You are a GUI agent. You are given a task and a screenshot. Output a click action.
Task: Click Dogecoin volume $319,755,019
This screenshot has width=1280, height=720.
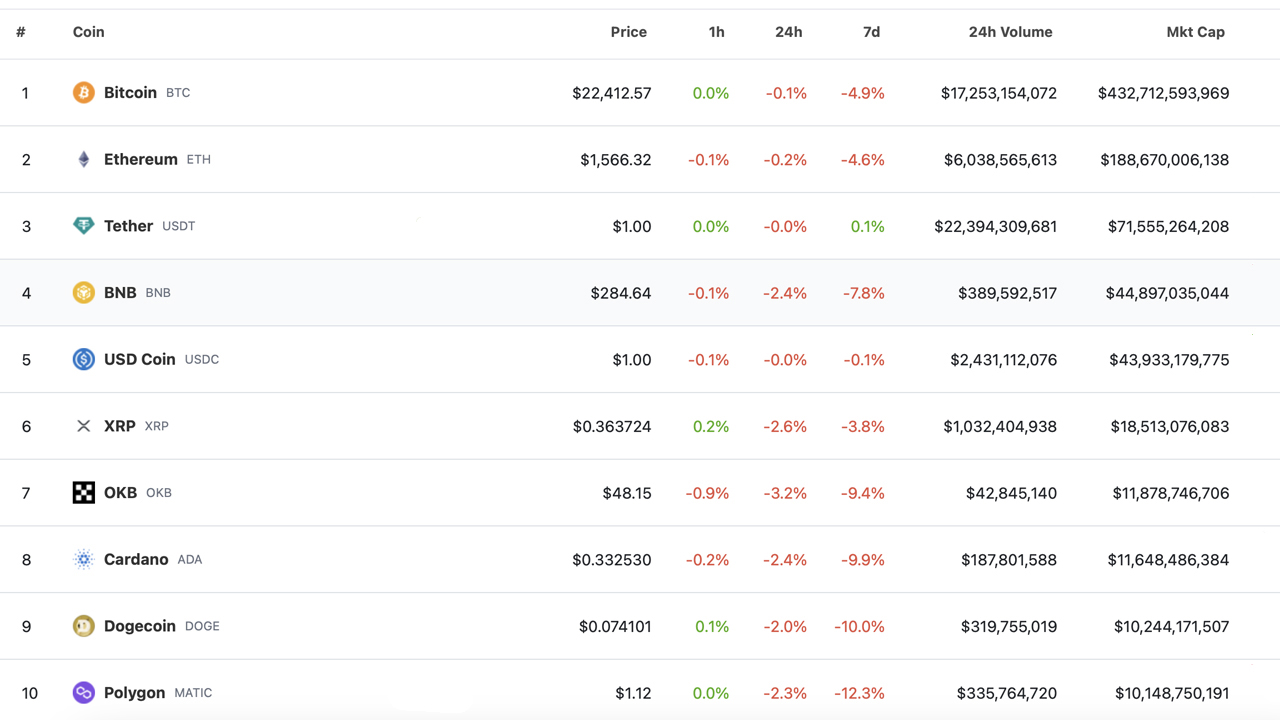pos(1009,627)
